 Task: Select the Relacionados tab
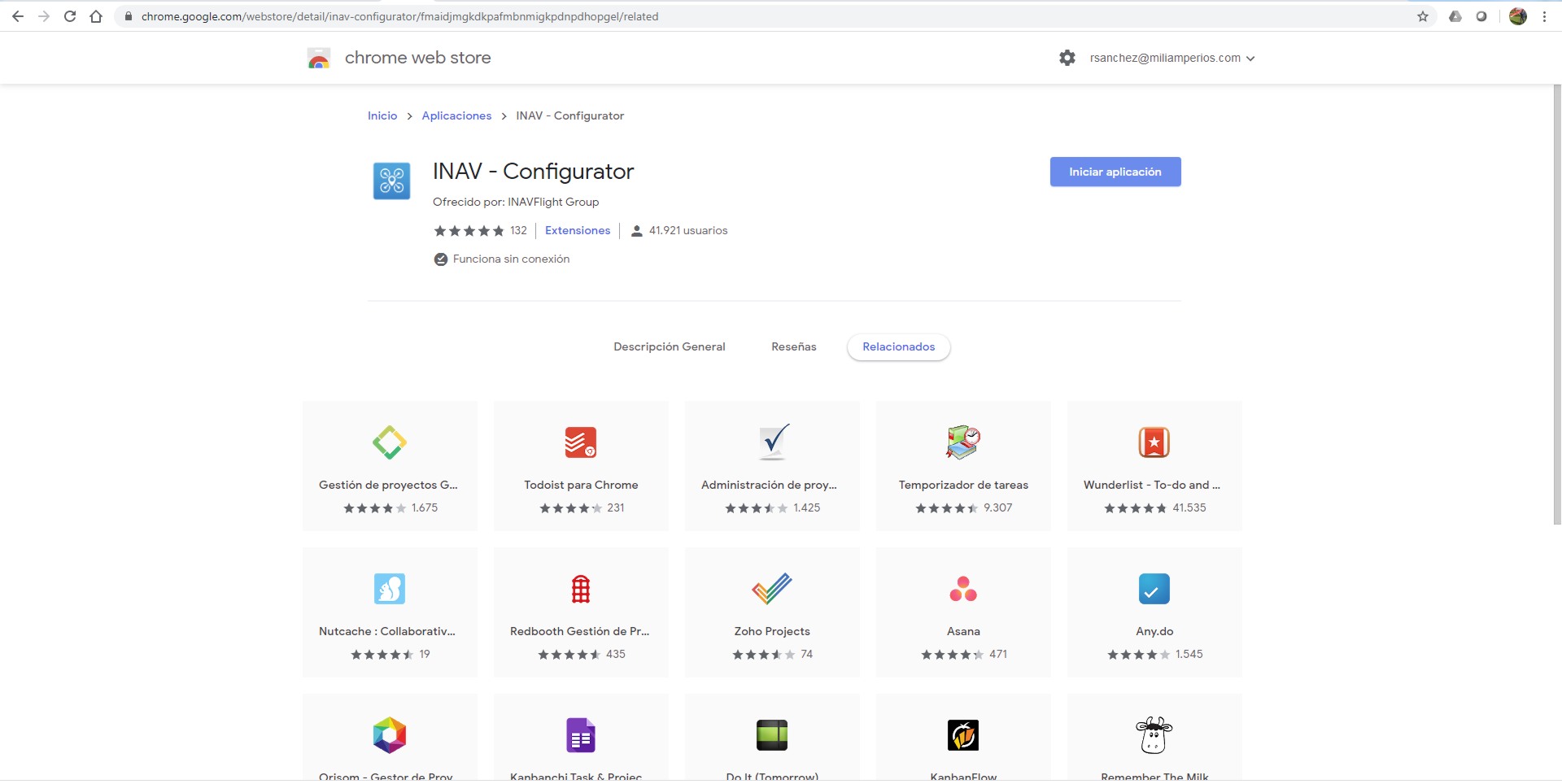[898, 346]
